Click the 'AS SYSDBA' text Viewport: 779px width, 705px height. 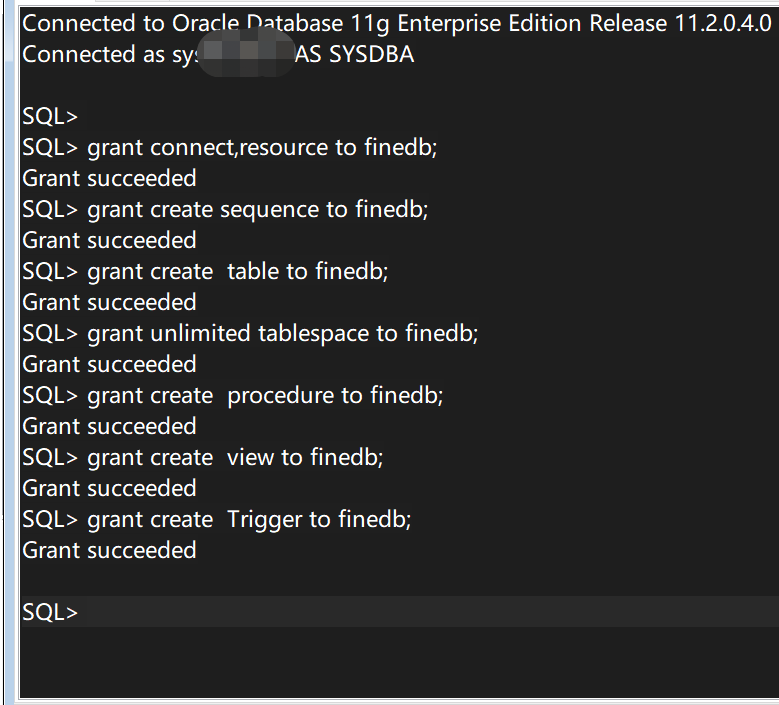(354, 54)
